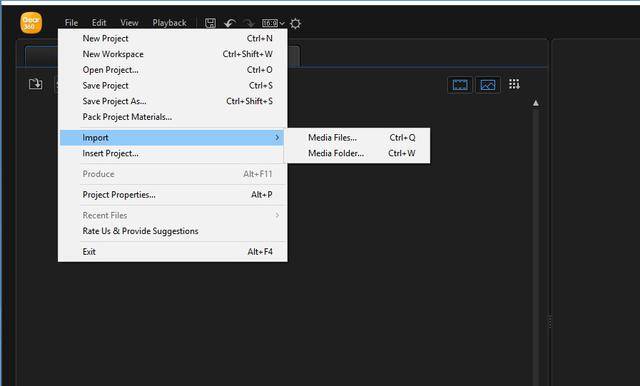Choose Exit from File menu

tap(173, 252)
